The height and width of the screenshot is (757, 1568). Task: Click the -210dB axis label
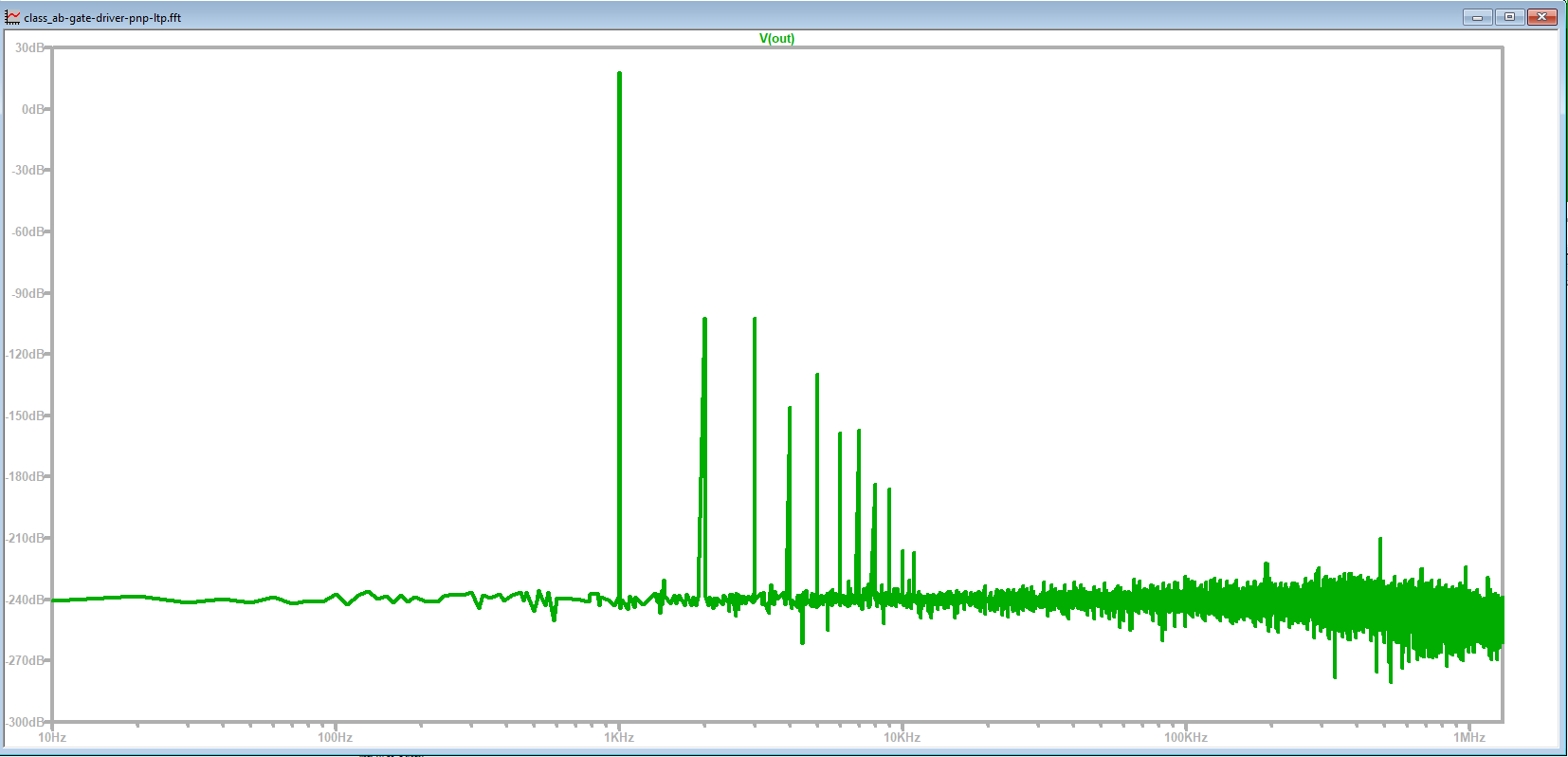pos(26,538)
